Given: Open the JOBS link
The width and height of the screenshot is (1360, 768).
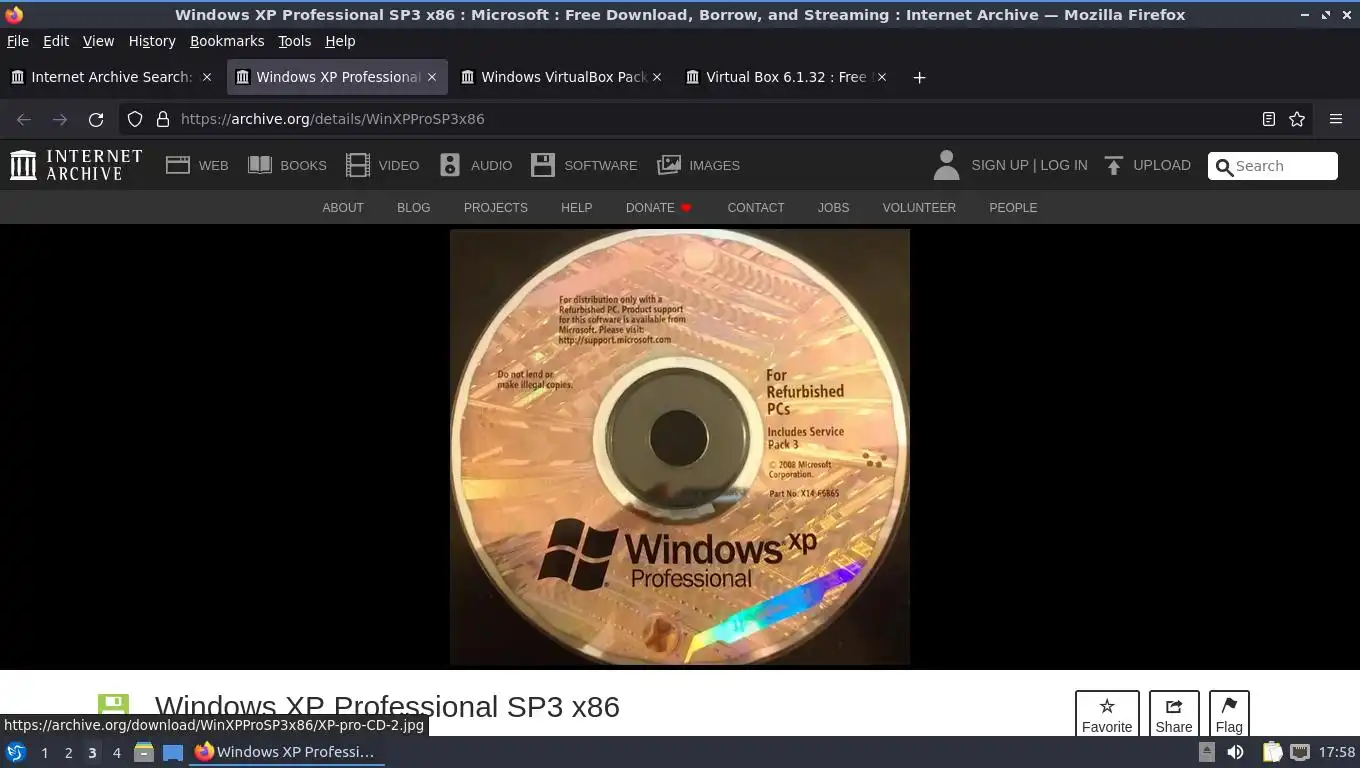Looking at the screenshot, I should (833, 207).
